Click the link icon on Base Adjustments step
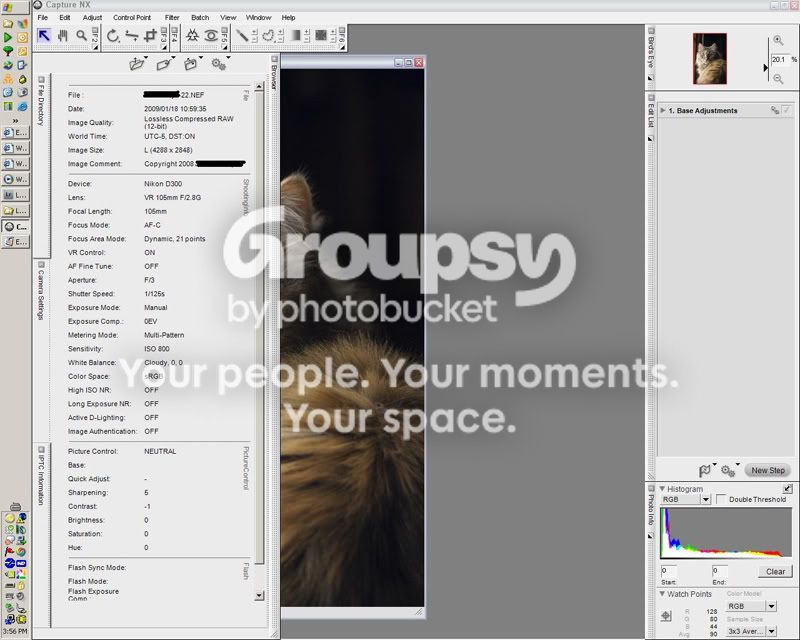 774,110
